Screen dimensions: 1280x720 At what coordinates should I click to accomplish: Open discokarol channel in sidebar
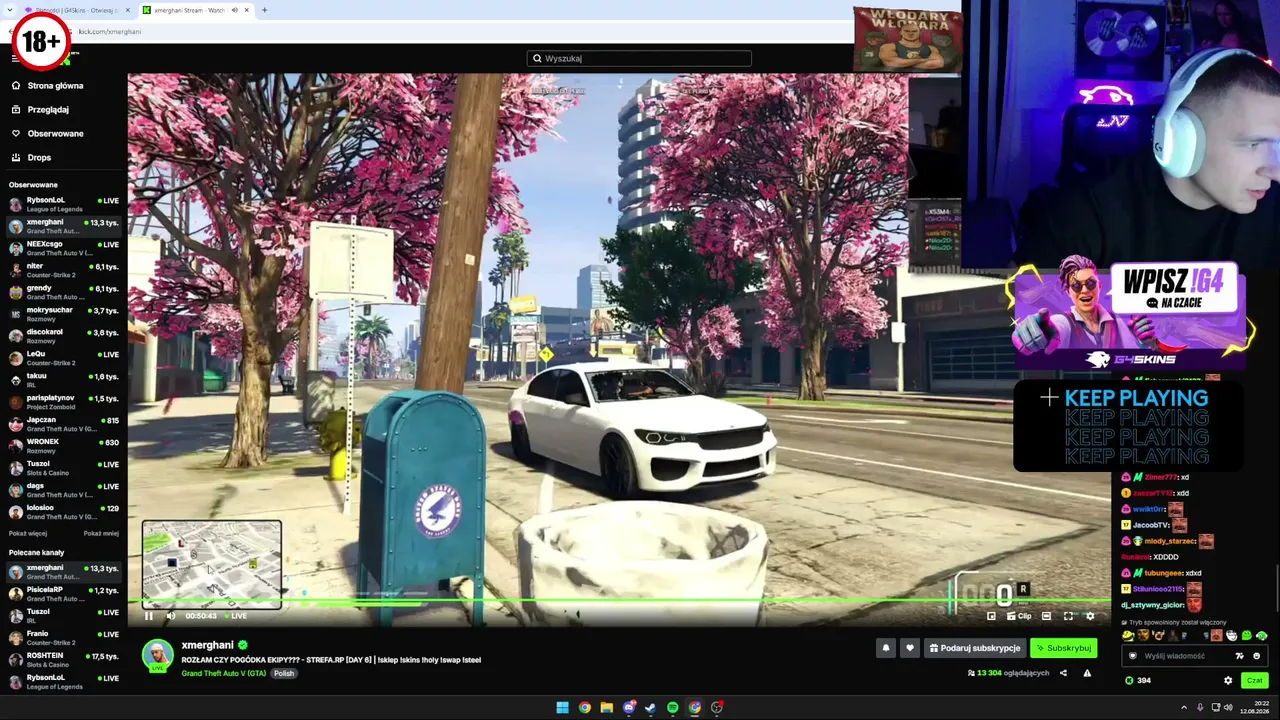point(64,336)
